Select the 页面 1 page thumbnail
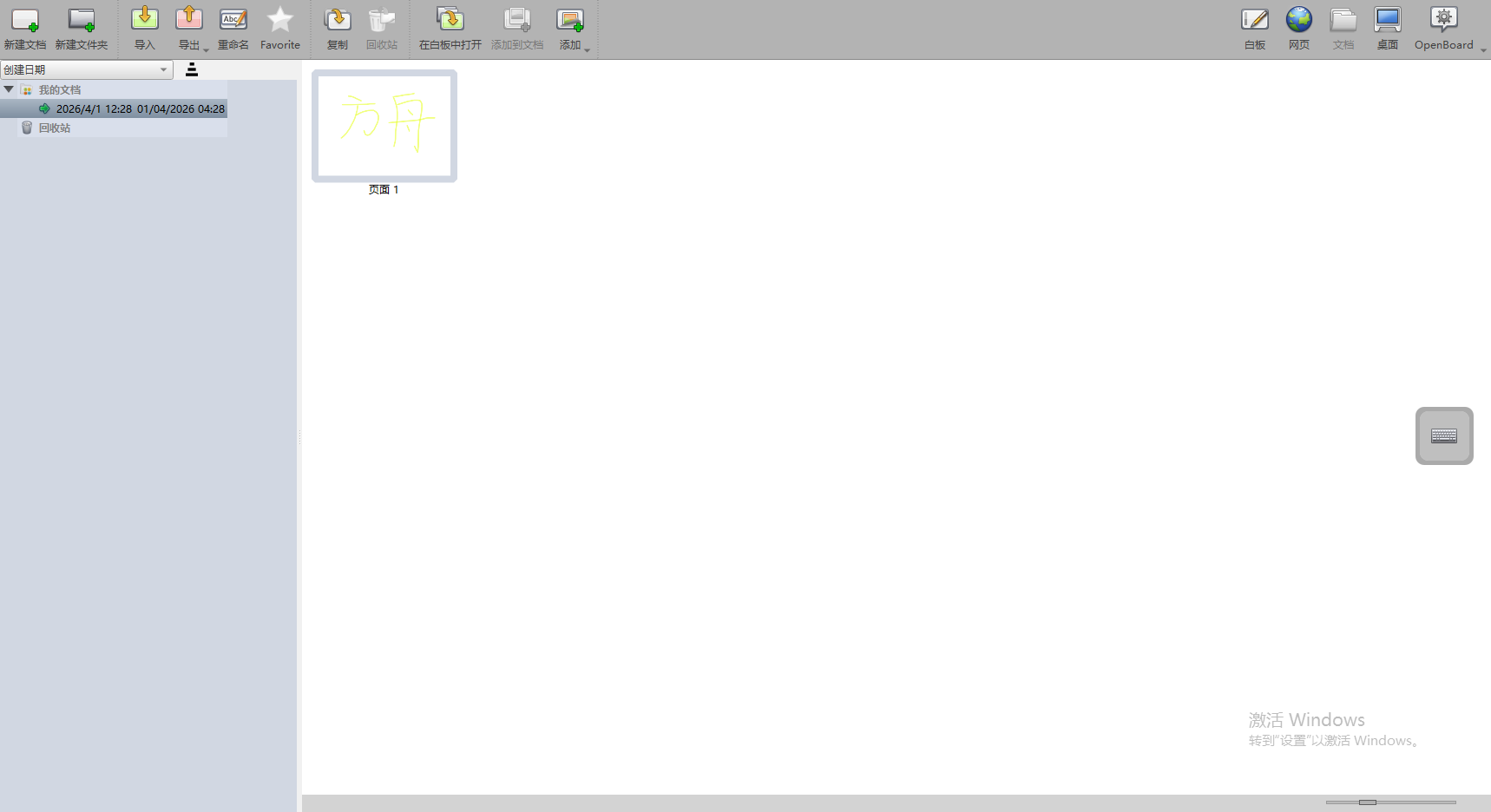This screenshot has width=1491, height=812. (384, 126)
